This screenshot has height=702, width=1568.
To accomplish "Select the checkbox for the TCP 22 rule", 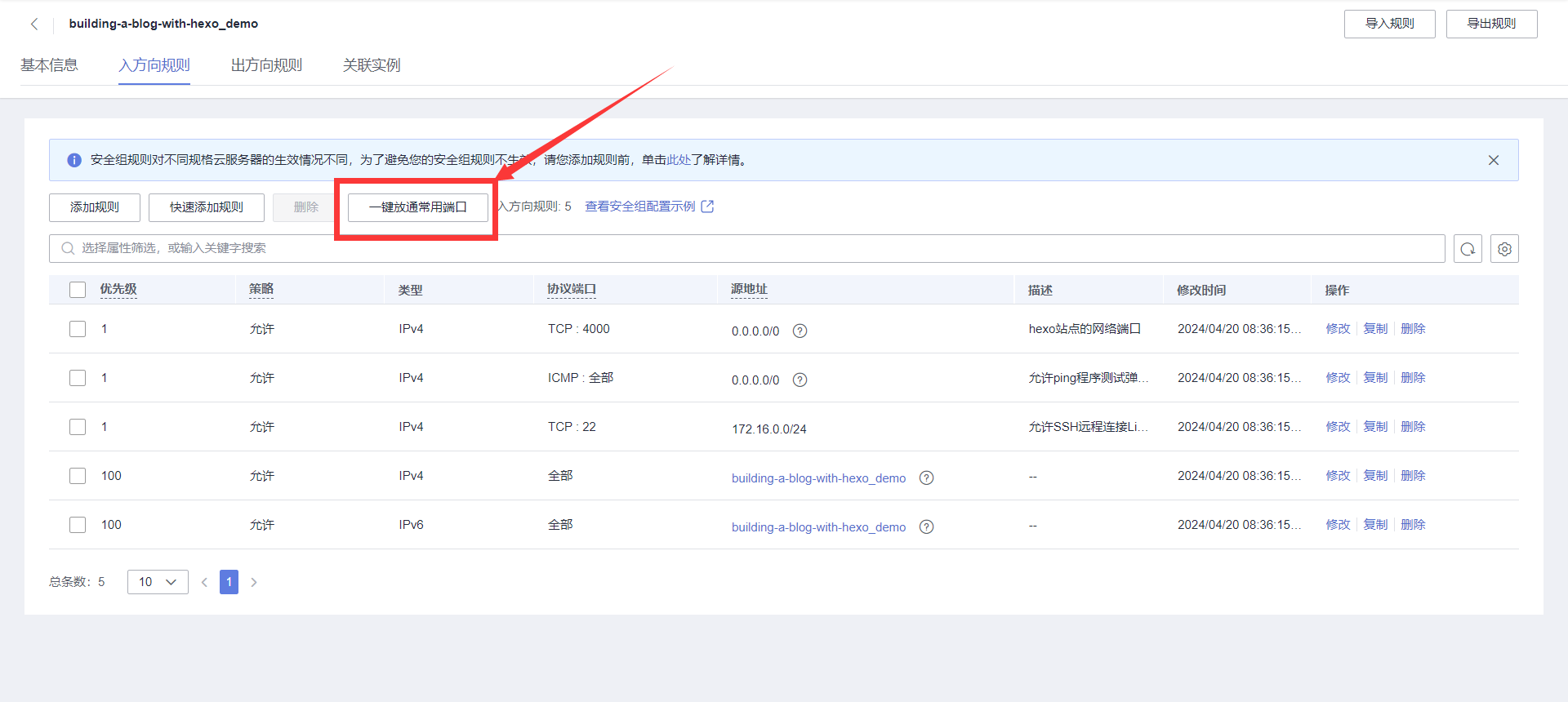I will (x=78, y=427).
